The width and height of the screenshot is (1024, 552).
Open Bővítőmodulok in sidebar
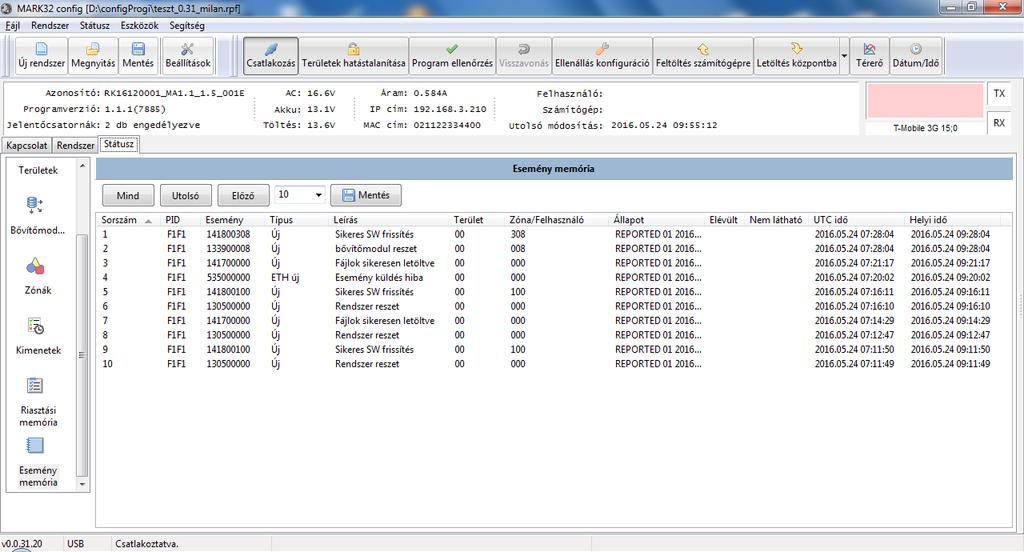coord(37,216)
